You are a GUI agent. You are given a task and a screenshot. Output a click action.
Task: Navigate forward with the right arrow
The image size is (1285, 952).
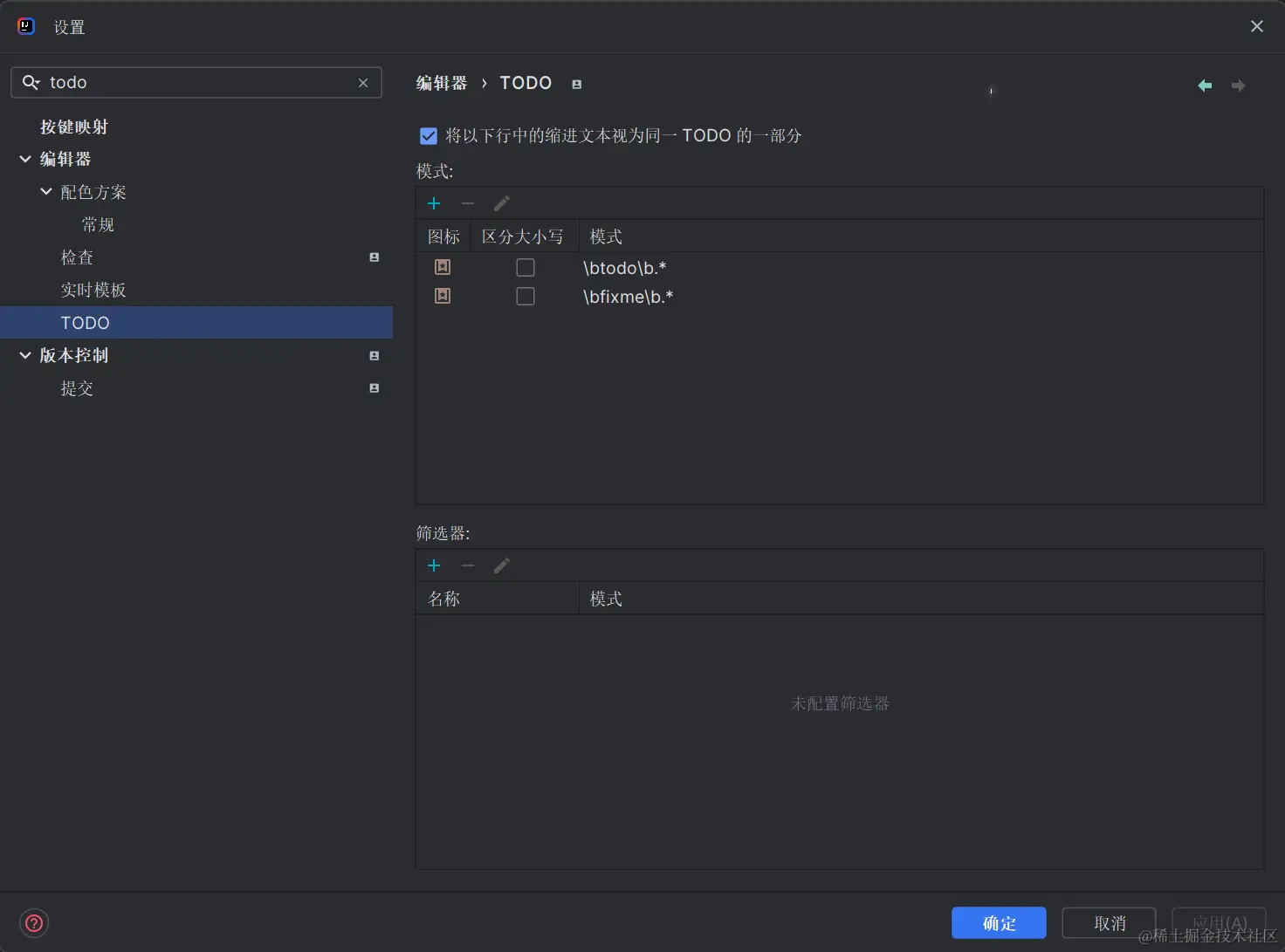click(x=1238, y=85)
